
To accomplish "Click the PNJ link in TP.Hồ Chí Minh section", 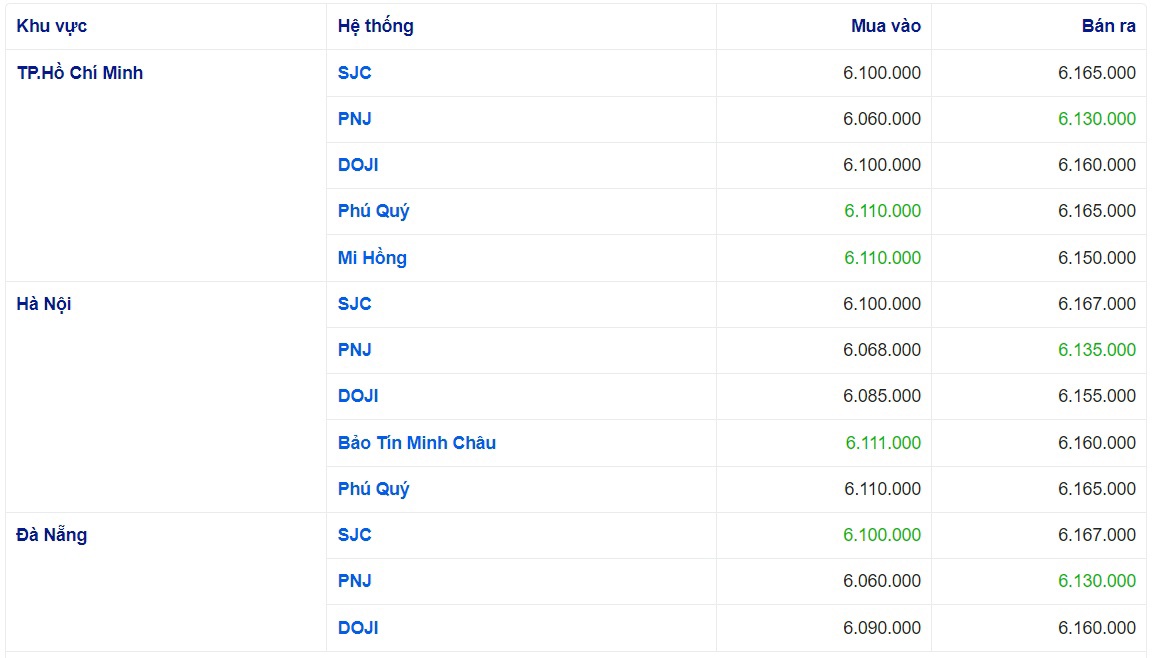I will click(354, 119).
